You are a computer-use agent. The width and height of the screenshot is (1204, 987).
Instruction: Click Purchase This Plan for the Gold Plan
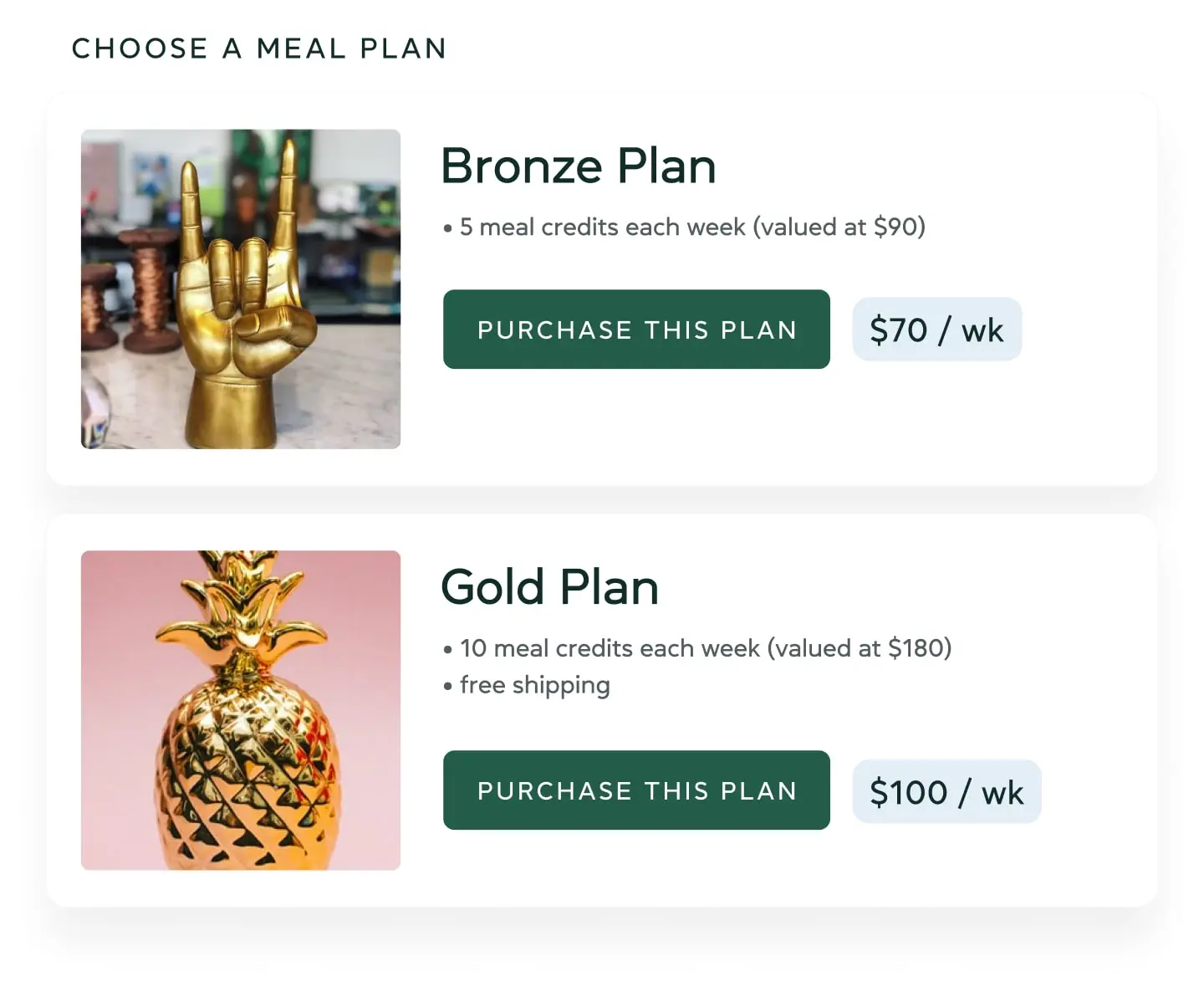(x=635, y=790)
